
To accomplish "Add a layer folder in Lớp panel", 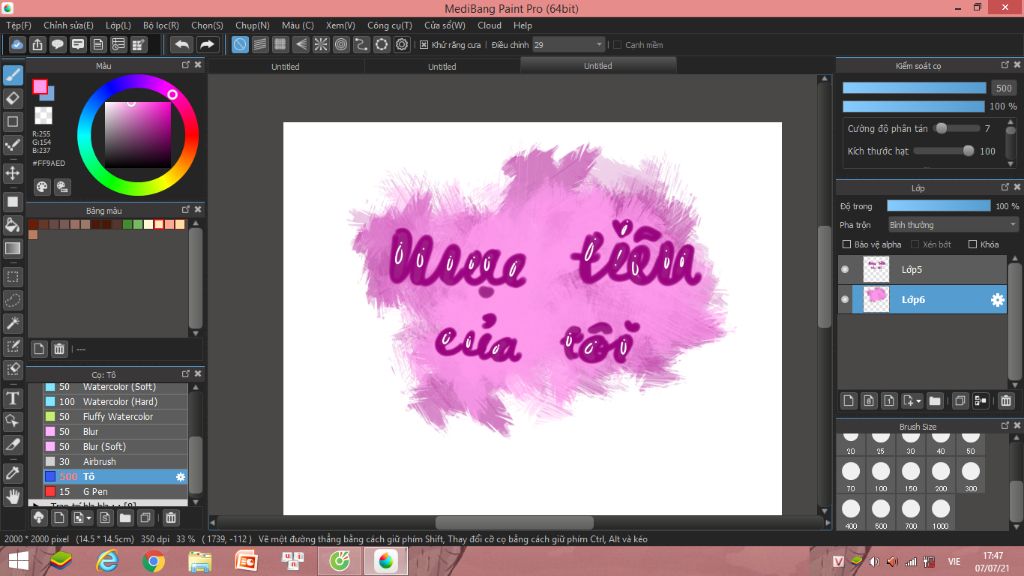I will click(x=935, y=401).
